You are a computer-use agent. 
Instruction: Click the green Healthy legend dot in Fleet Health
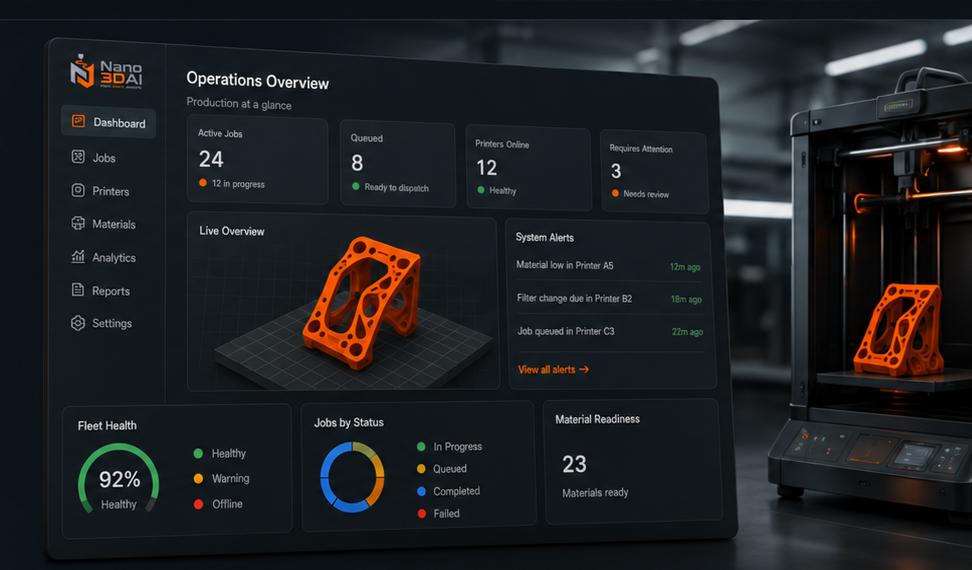[x=198, y=454]
